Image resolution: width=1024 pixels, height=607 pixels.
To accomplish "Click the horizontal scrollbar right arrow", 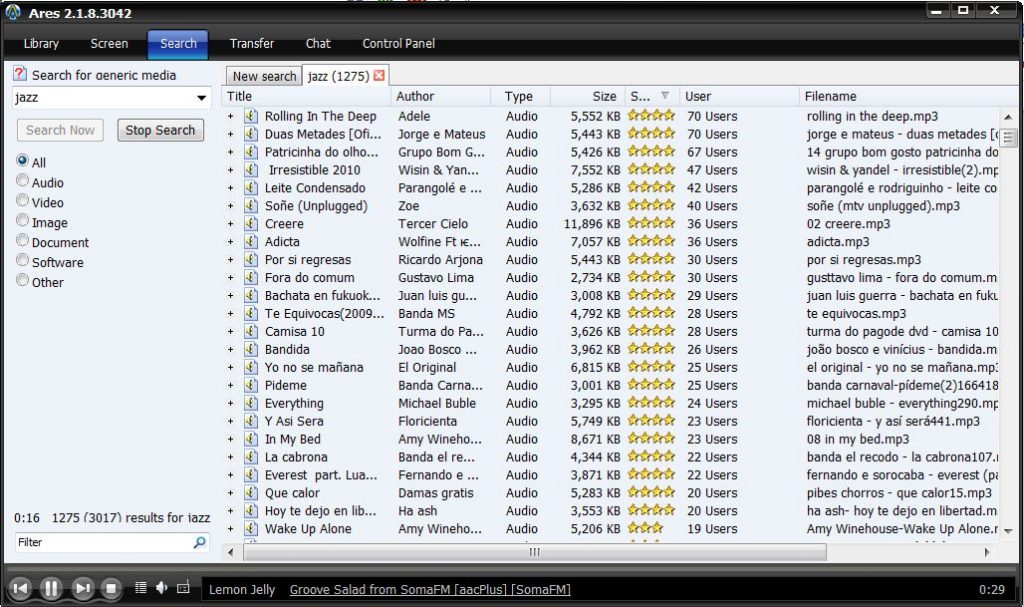I will click(x=987, y=552).
